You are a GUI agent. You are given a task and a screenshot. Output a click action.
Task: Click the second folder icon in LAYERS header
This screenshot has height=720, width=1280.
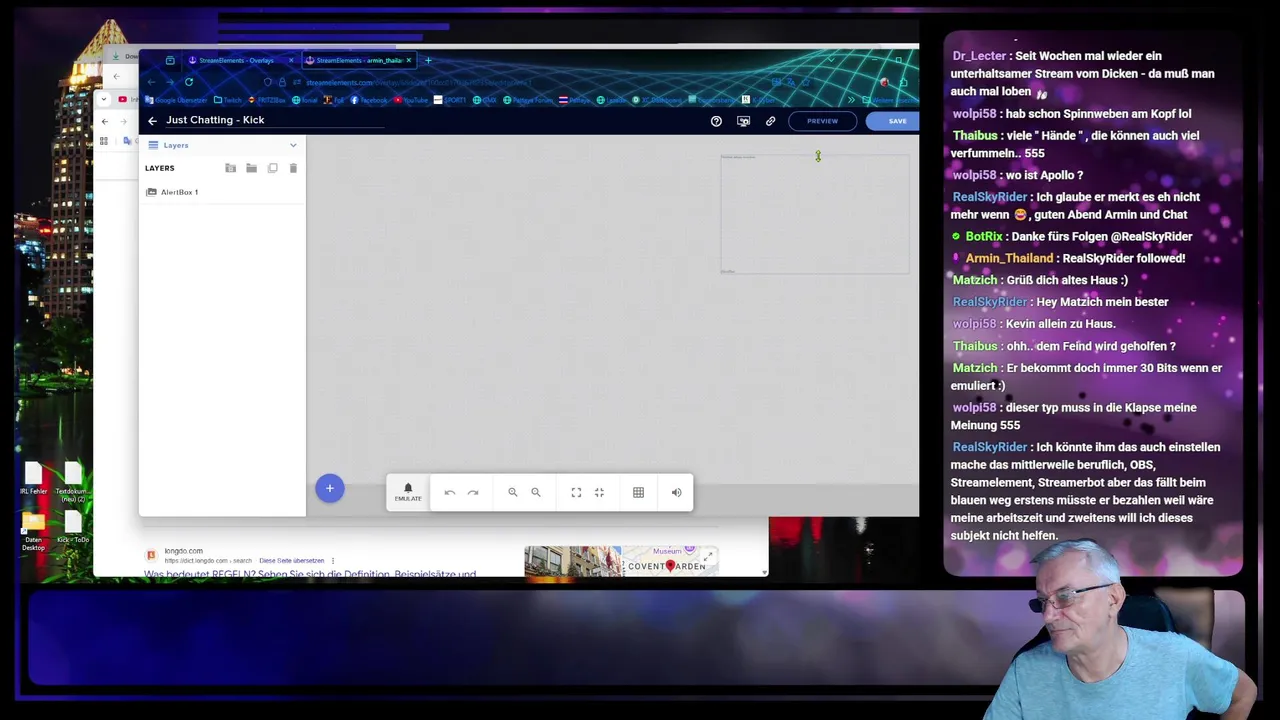(x=251, y=168)
